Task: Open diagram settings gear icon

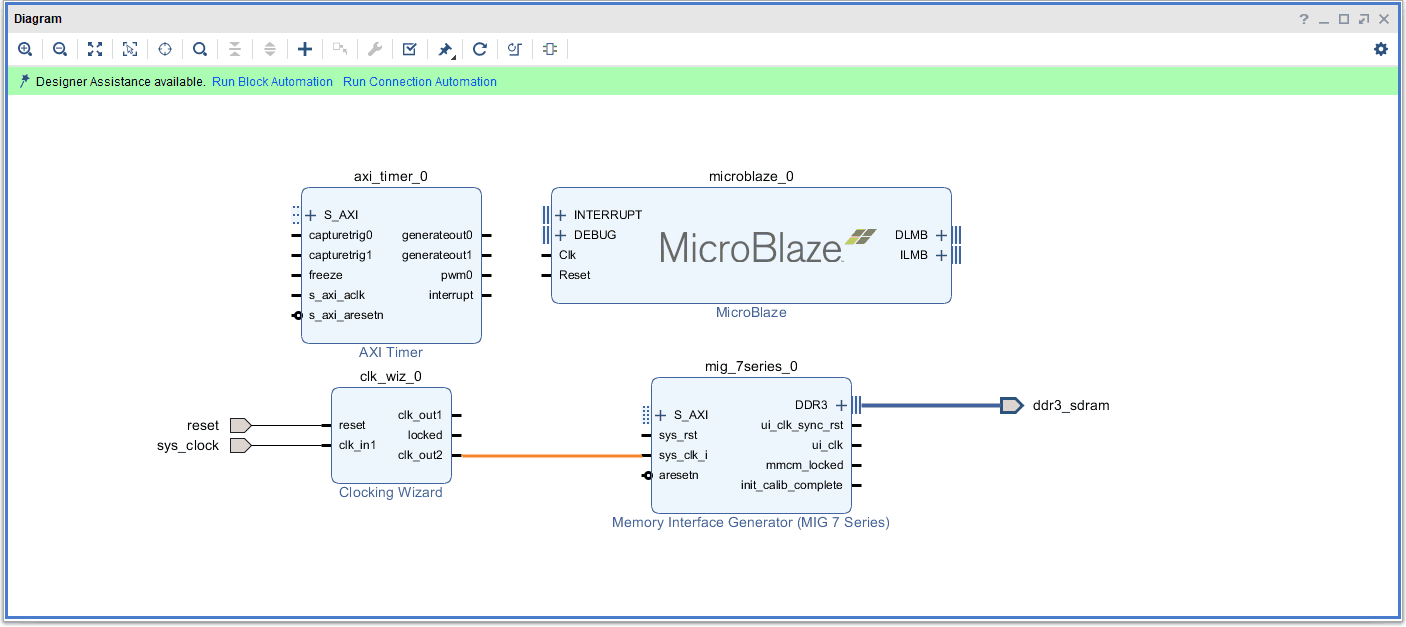Action: (x=1381, y=49)
